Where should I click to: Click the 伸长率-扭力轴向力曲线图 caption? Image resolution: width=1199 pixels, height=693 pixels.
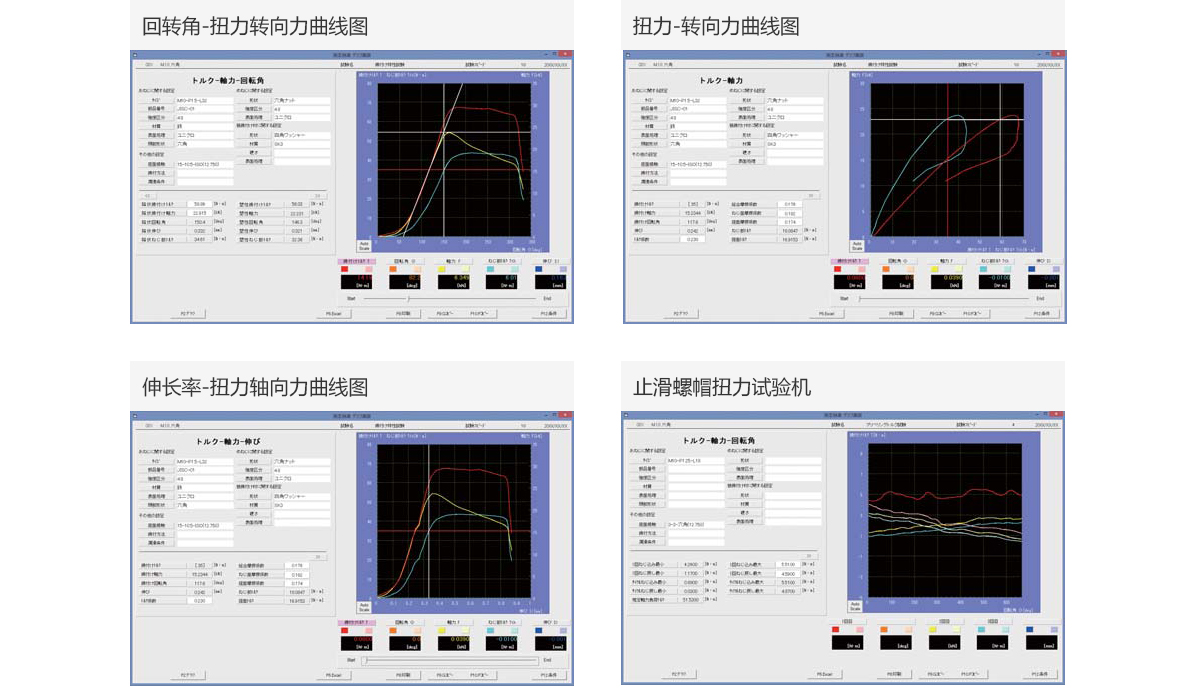pyautogui.click(x=255, y=387)
